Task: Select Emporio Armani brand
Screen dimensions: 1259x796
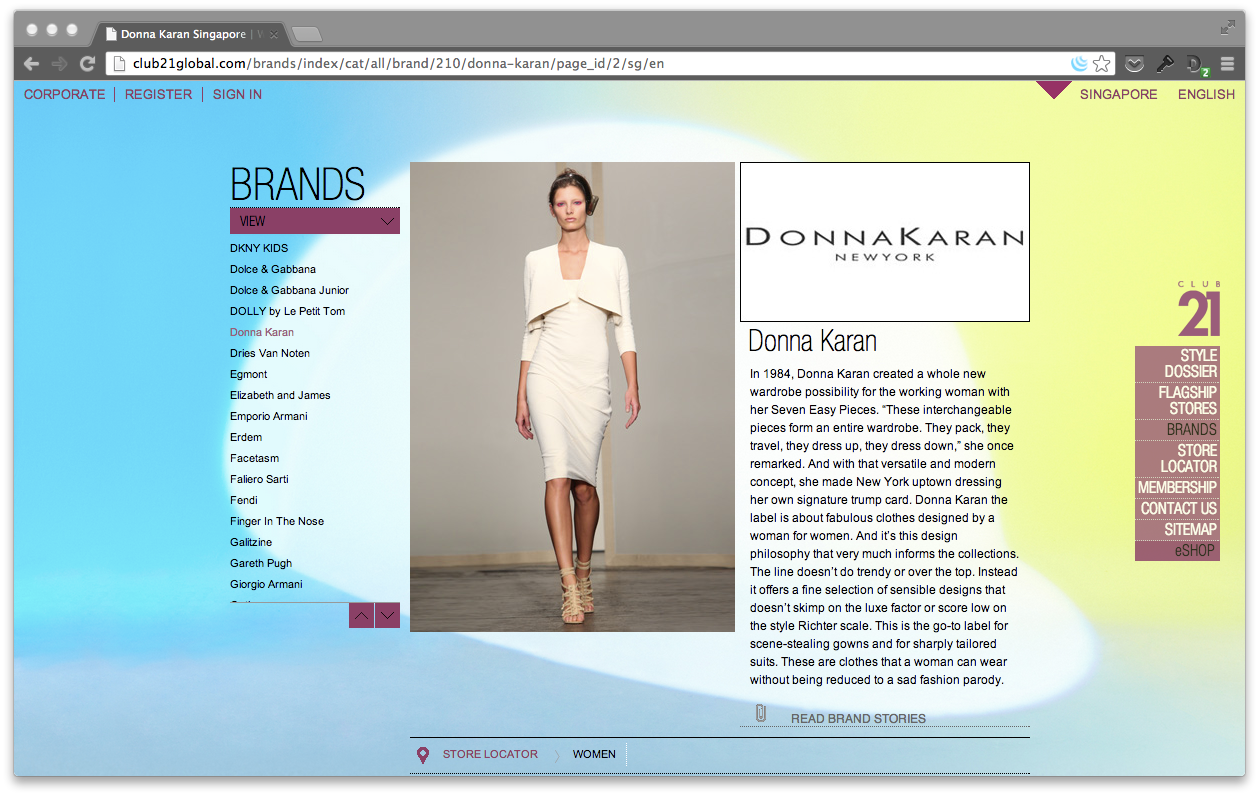Action: point(269,416)
